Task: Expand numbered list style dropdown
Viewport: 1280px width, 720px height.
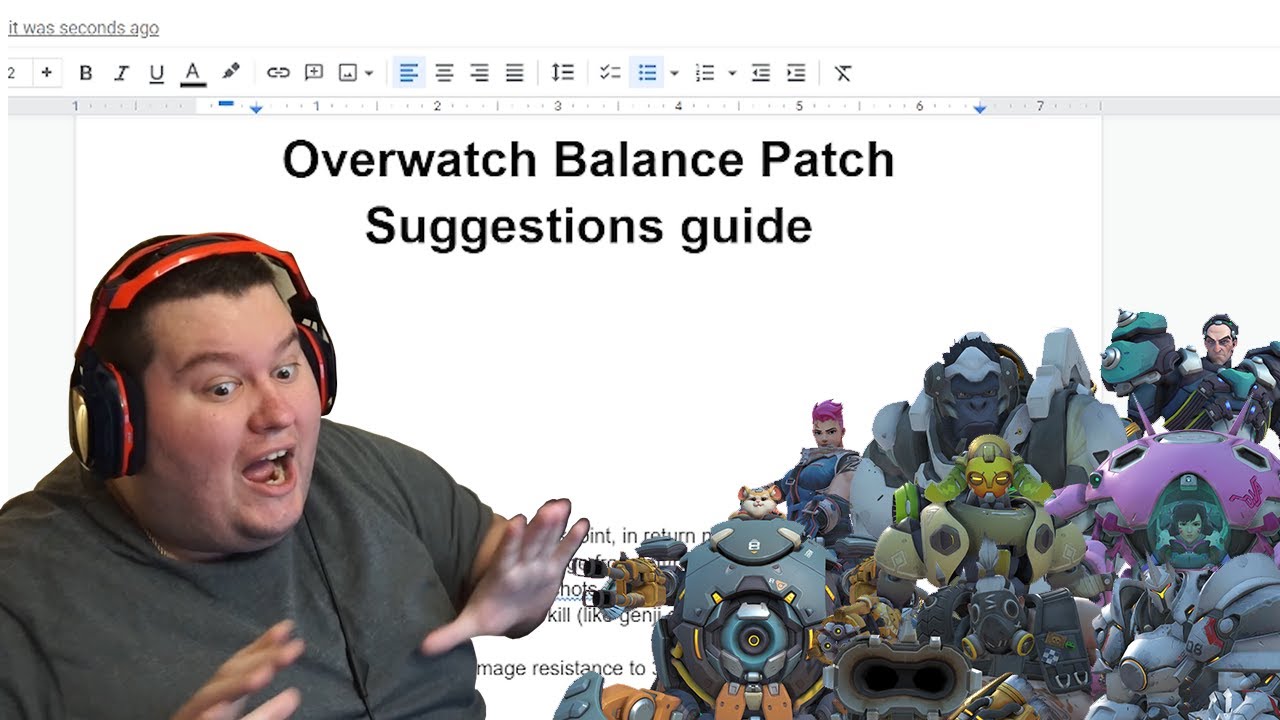Action: [732, 73]
